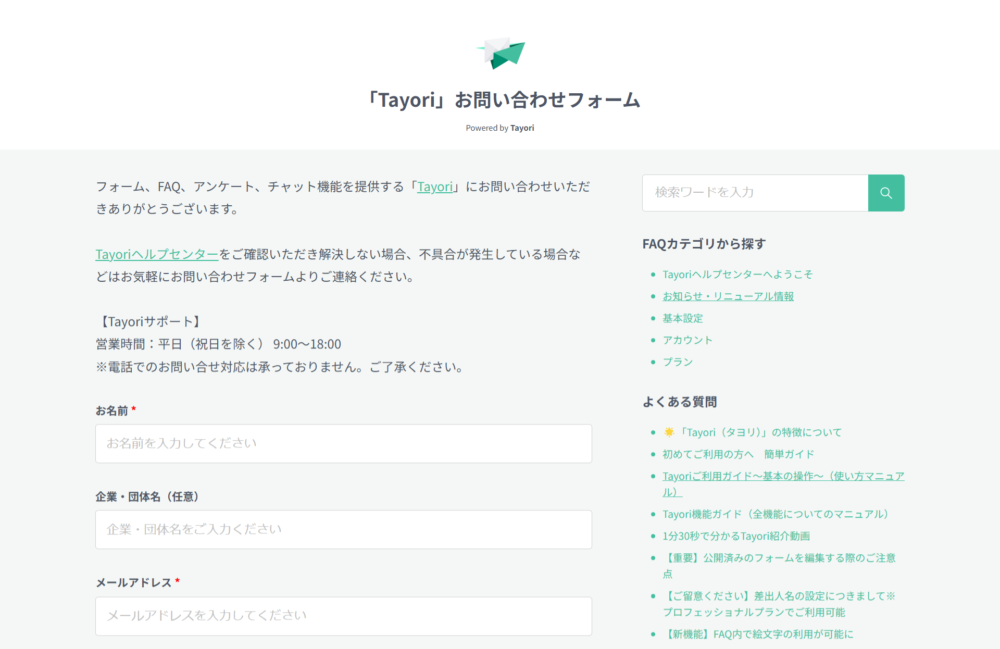Click the Tayori paper plane logo
Image resolution: width=1000 pixels, height=649 pixels.
[501, 53]
